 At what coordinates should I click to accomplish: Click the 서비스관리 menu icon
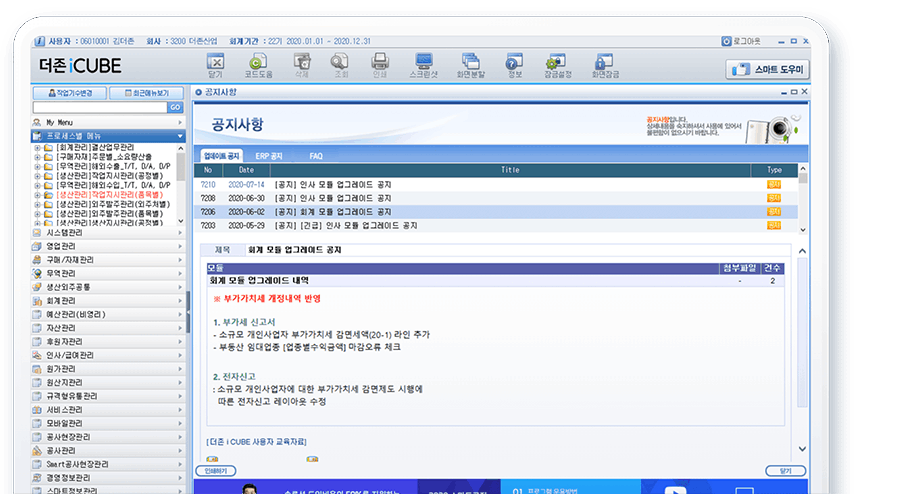pyautogui.click(x=37, y=410)
